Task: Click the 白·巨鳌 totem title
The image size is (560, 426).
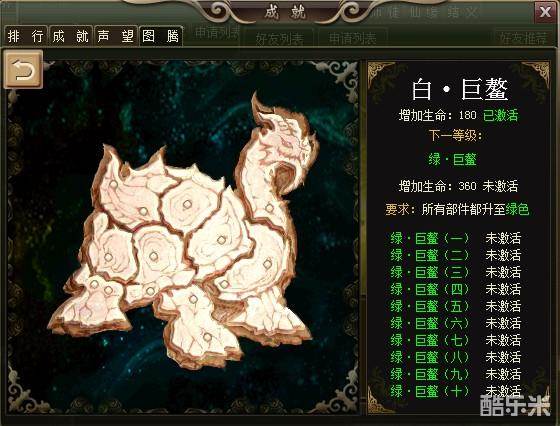Action: pyautogui.click(x=459, y=89)
